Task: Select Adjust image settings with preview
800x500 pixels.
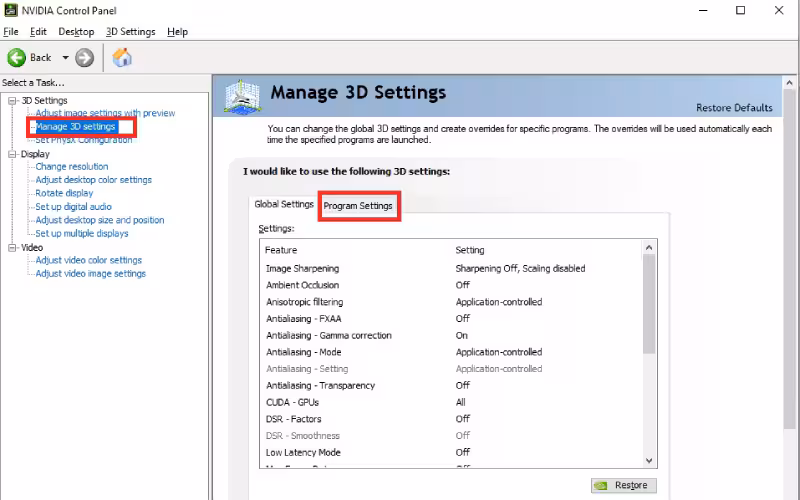Action: coord(105,113)
